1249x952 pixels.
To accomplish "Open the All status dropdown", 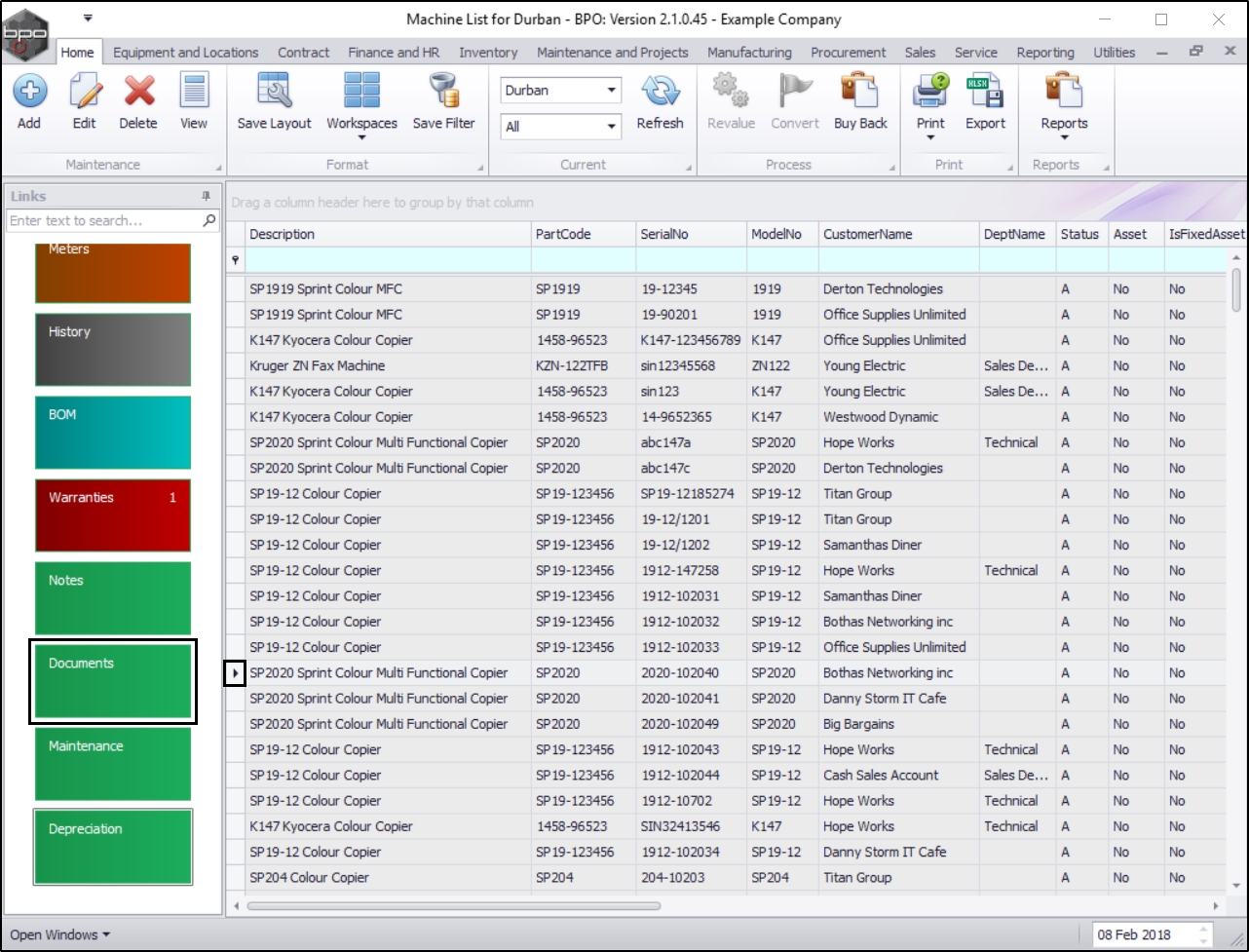I will coord(612,127).
